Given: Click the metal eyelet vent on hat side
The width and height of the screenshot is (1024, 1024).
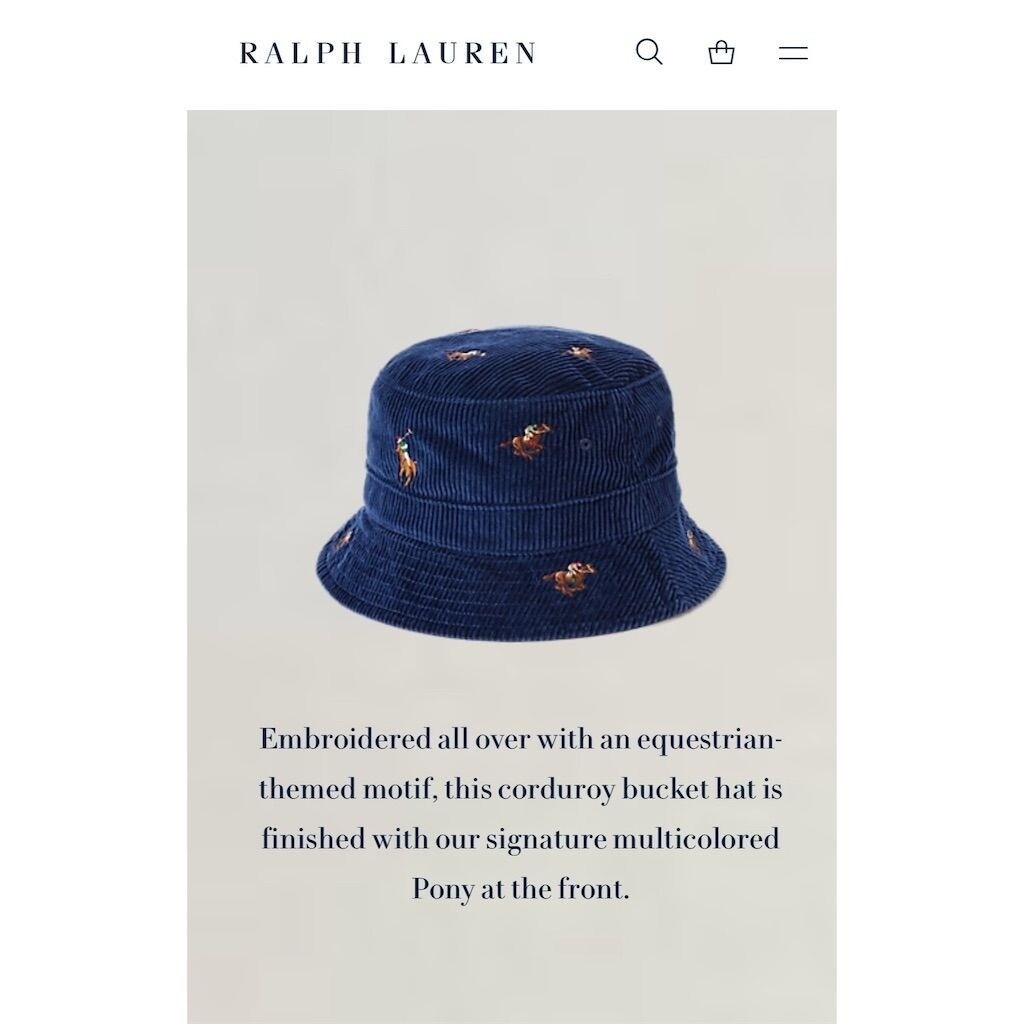Looking at the screenshot, I should pyautogui.click(x=585, y=444).
